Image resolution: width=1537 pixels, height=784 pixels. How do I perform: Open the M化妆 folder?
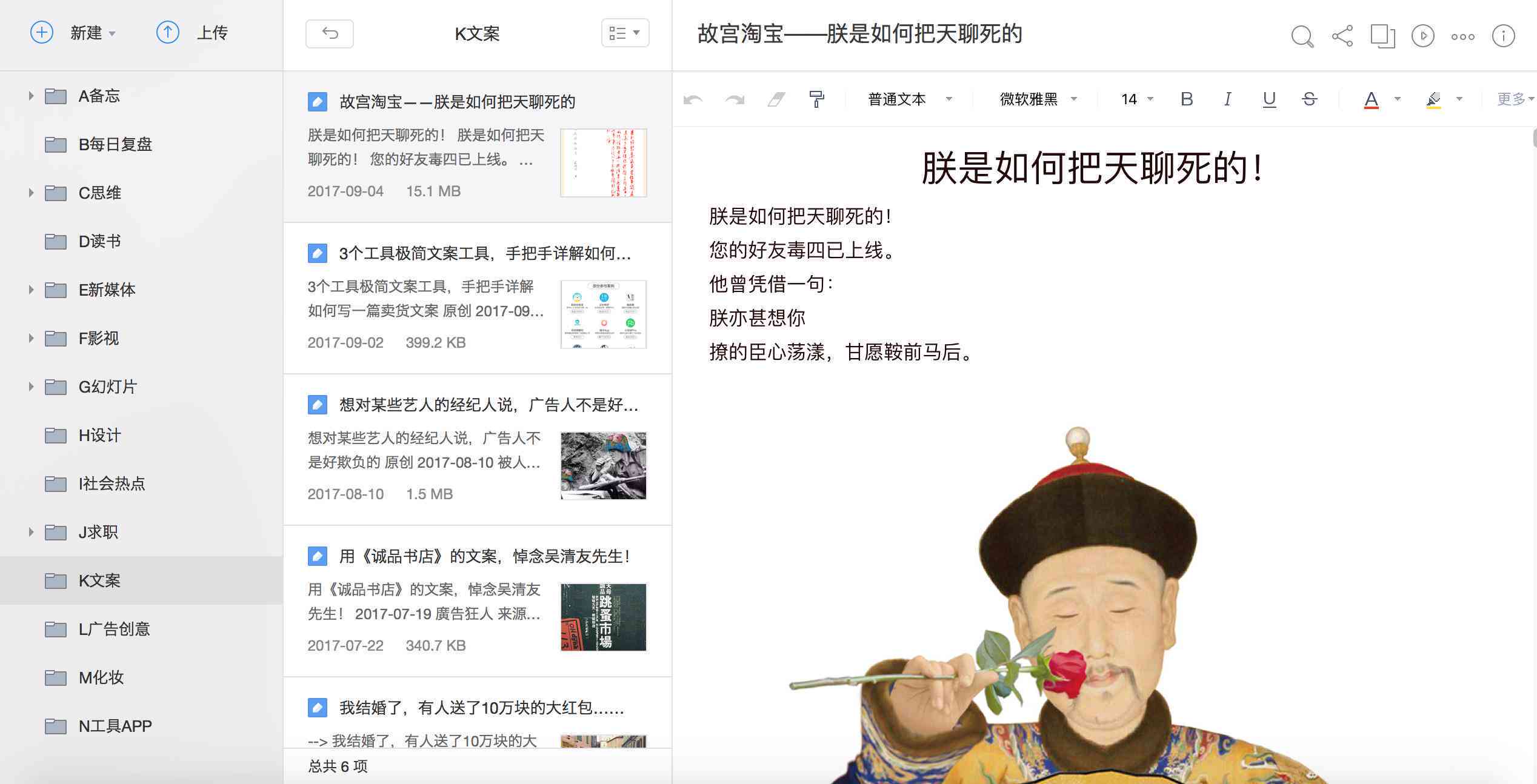tap(141, 677)
